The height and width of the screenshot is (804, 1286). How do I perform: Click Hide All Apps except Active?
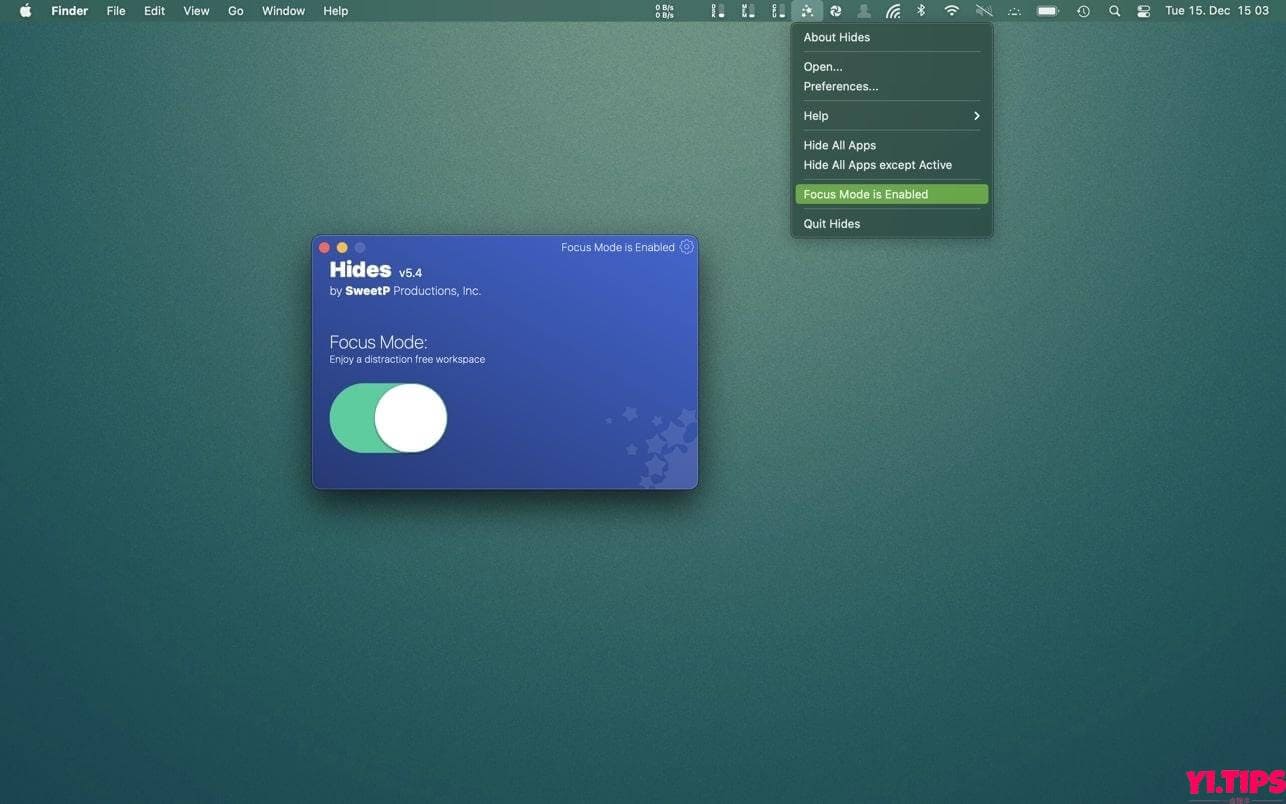[877, 165]
